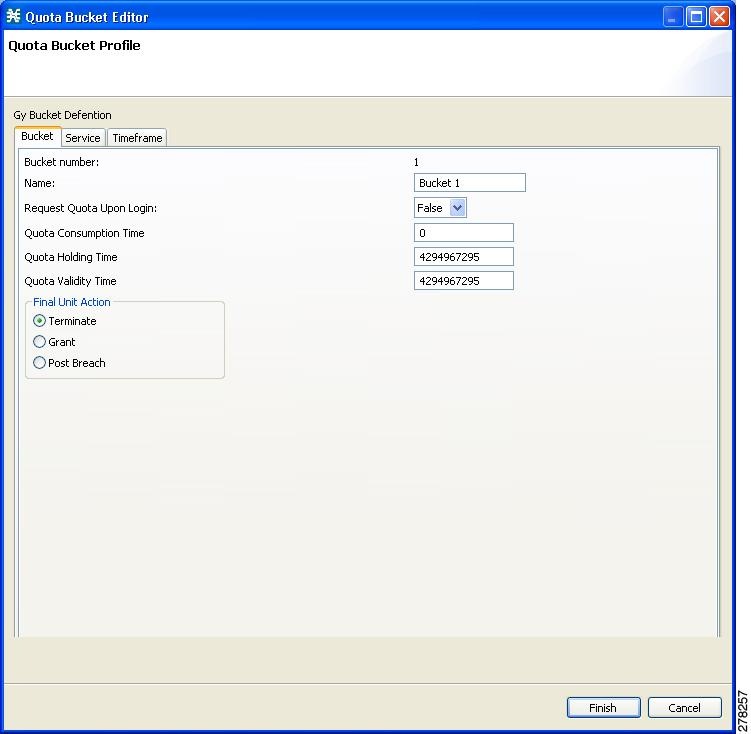
Task: Click the Quota Holding Time label
Action: (x=71, y=257)
